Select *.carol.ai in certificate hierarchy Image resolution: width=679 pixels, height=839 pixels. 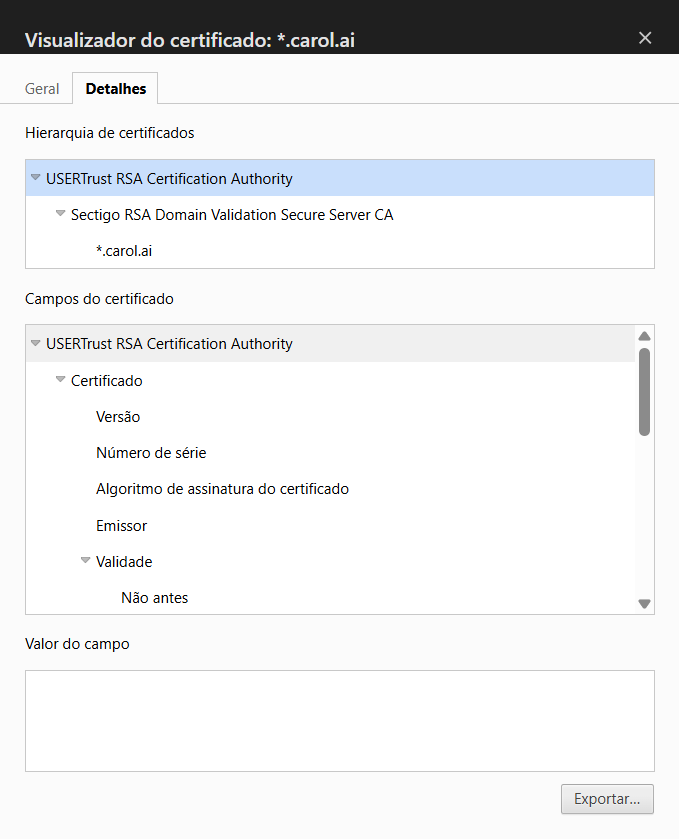[x=124, y=251]
